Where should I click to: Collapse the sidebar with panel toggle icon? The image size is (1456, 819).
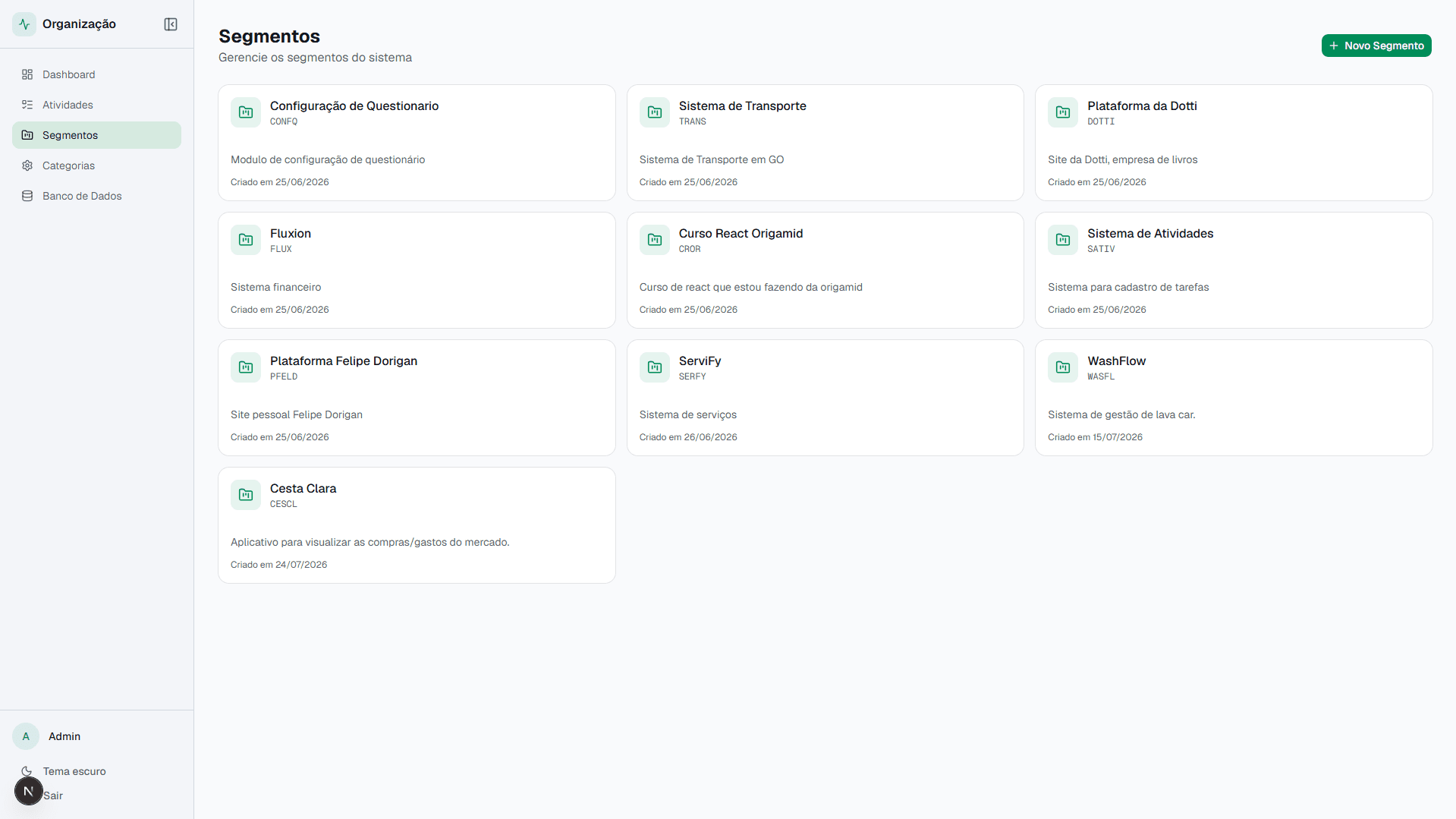[171, 24]
